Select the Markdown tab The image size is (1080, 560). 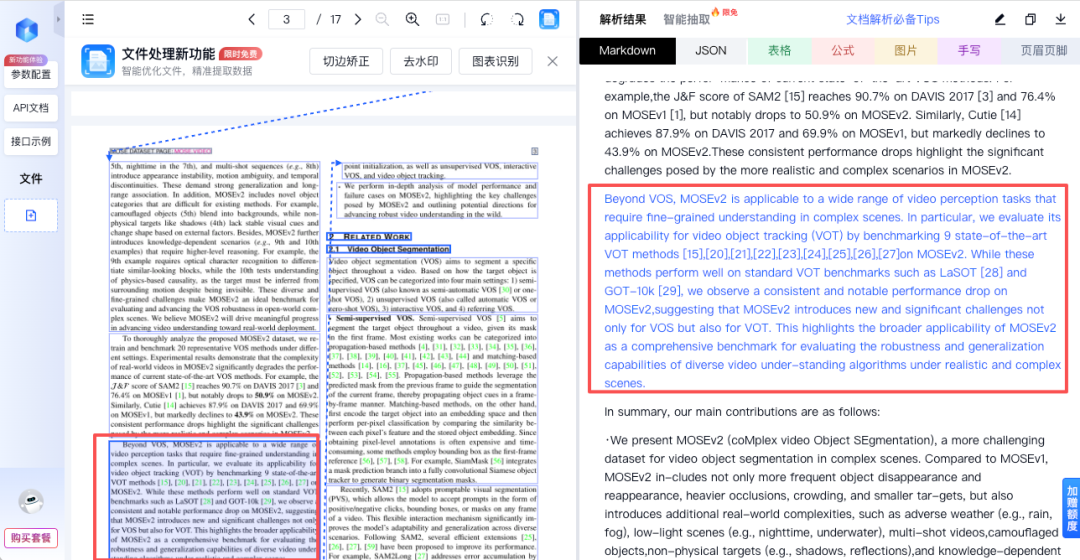tap(627, 51)
